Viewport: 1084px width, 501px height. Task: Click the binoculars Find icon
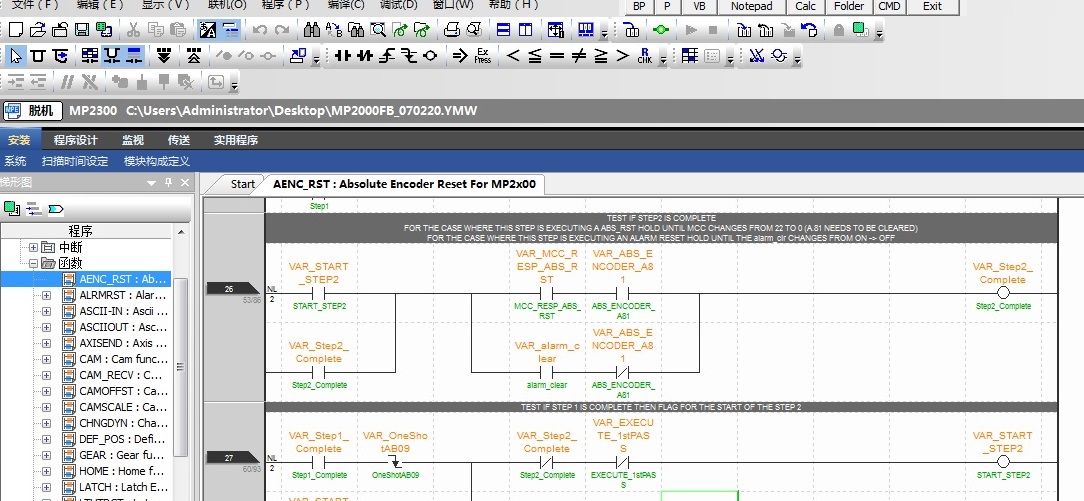[x=312, y=30]
